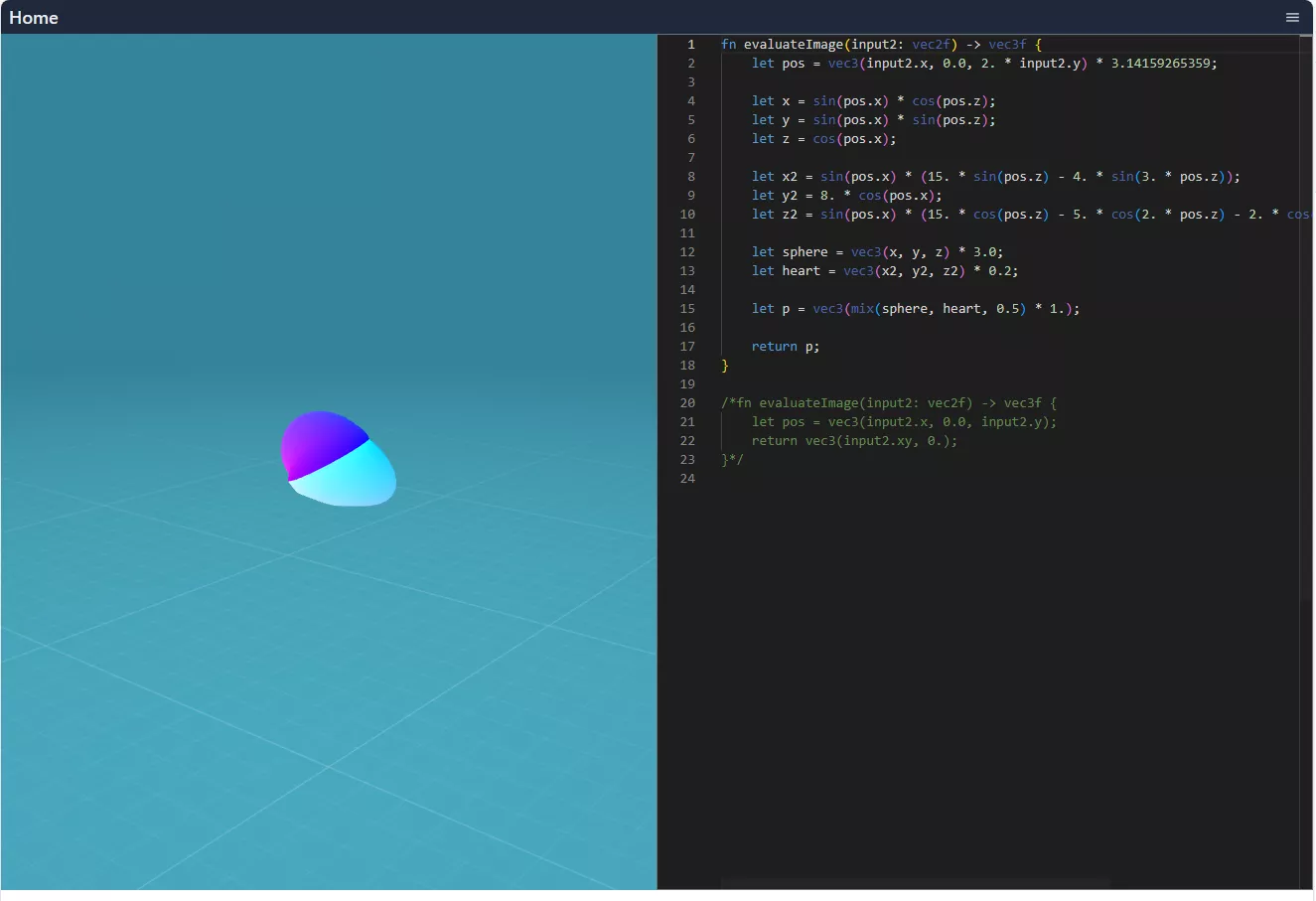Click the "return p;" statement

click(x=785, y=347)
